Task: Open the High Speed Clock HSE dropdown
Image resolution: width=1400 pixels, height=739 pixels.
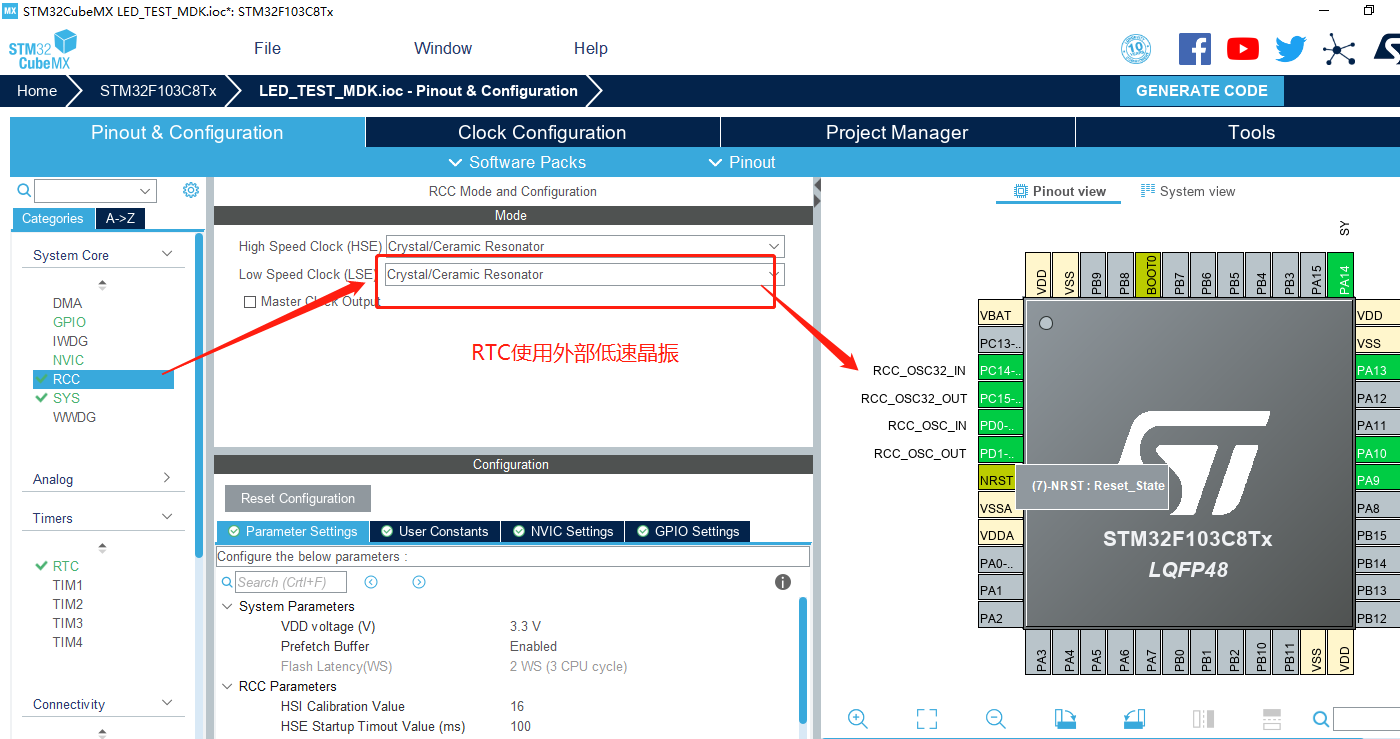Action: tap(773, 245)
